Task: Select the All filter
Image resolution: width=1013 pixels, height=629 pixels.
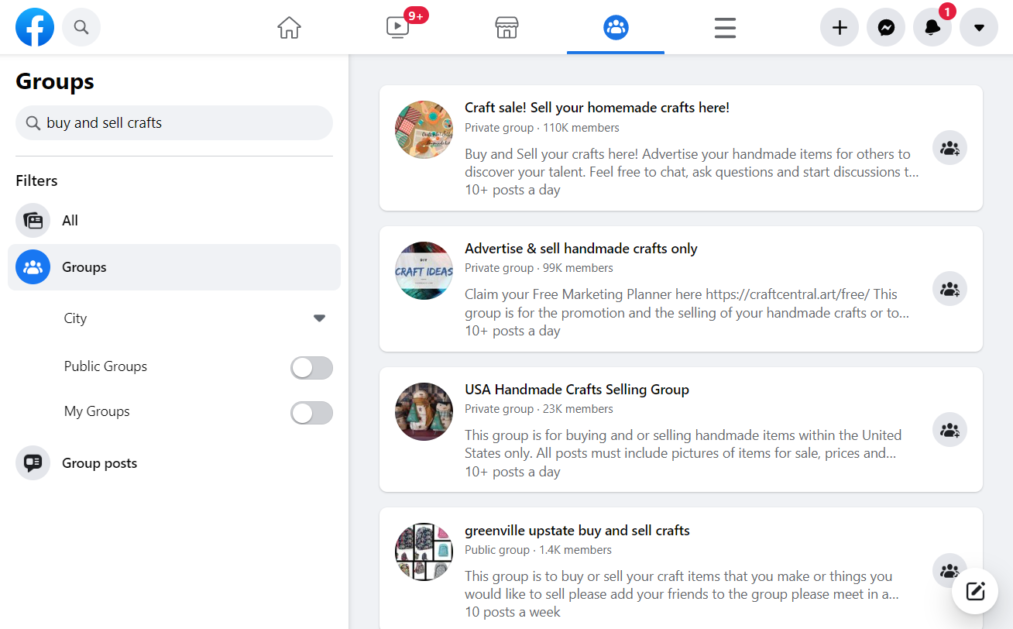Action: (x=70, y=220)
